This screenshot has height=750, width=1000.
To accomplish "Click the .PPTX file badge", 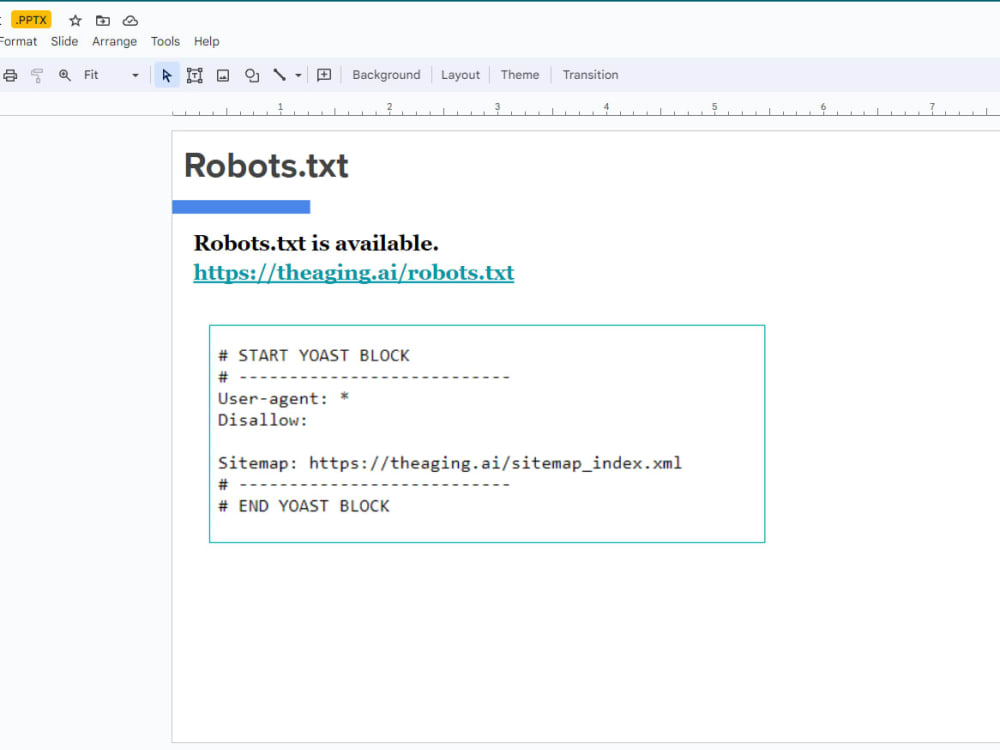I will tap(31, 20).
